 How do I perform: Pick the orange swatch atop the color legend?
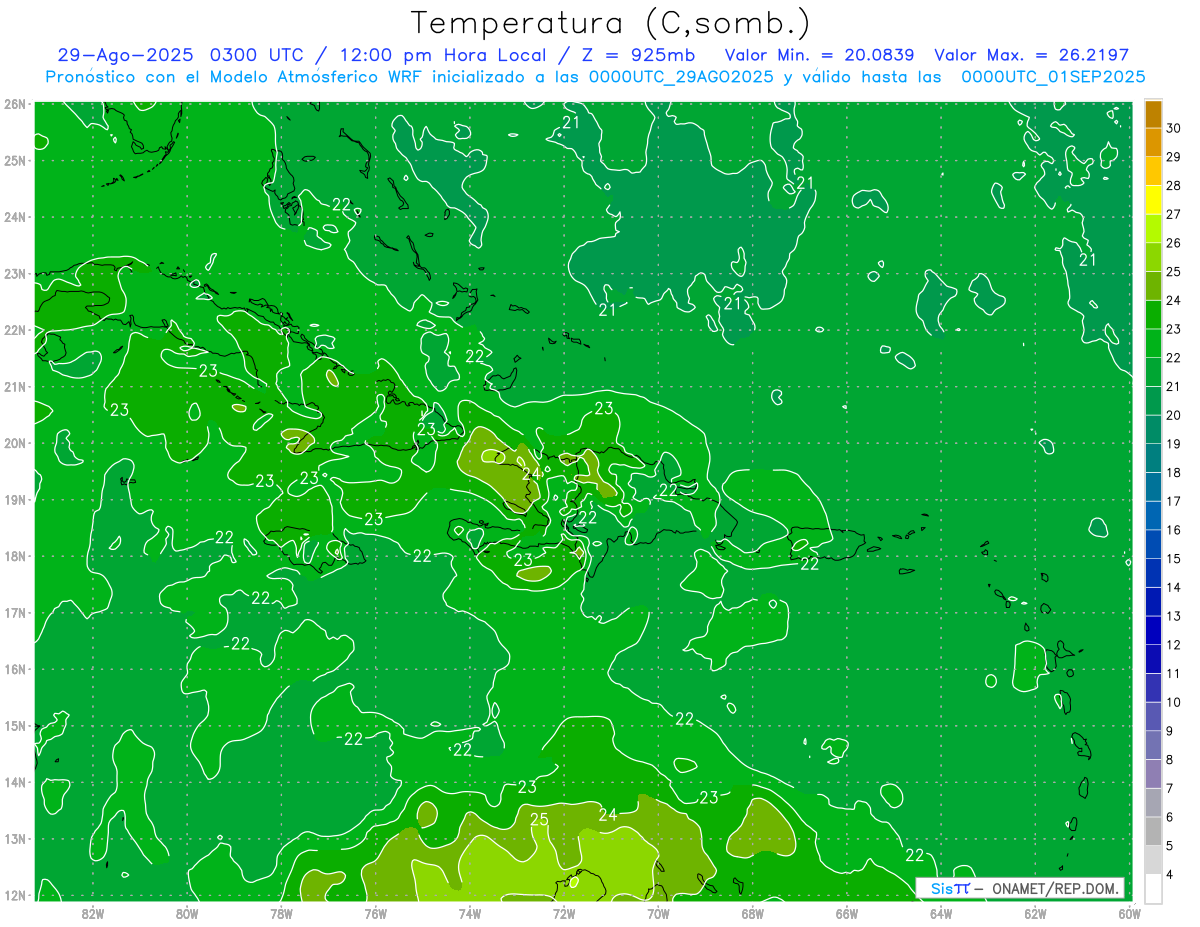(x=1153, y=114)
